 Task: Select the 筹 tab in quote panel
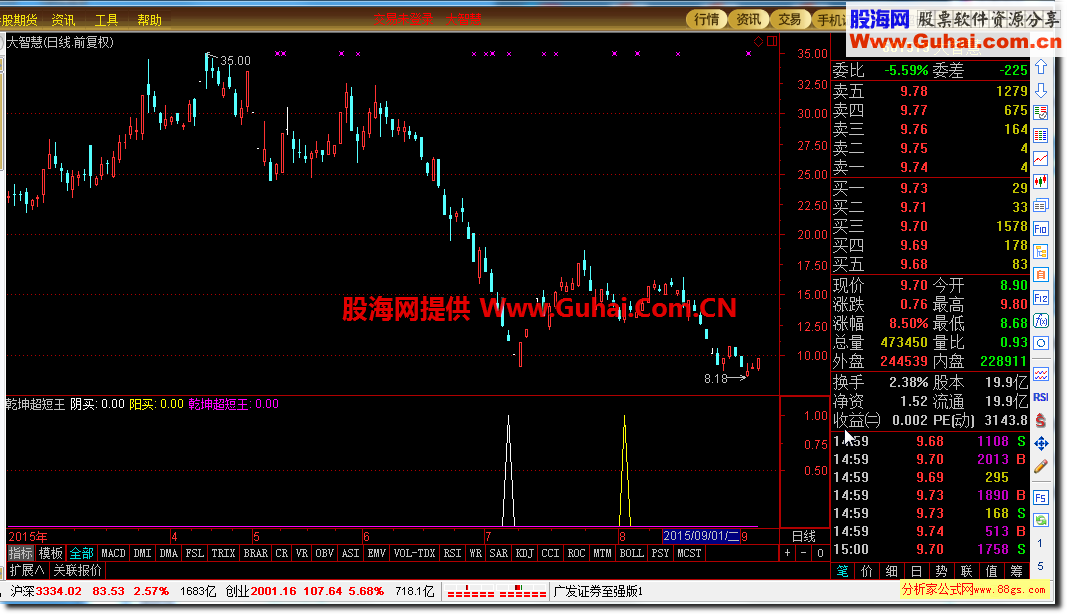click(1016, 571)
